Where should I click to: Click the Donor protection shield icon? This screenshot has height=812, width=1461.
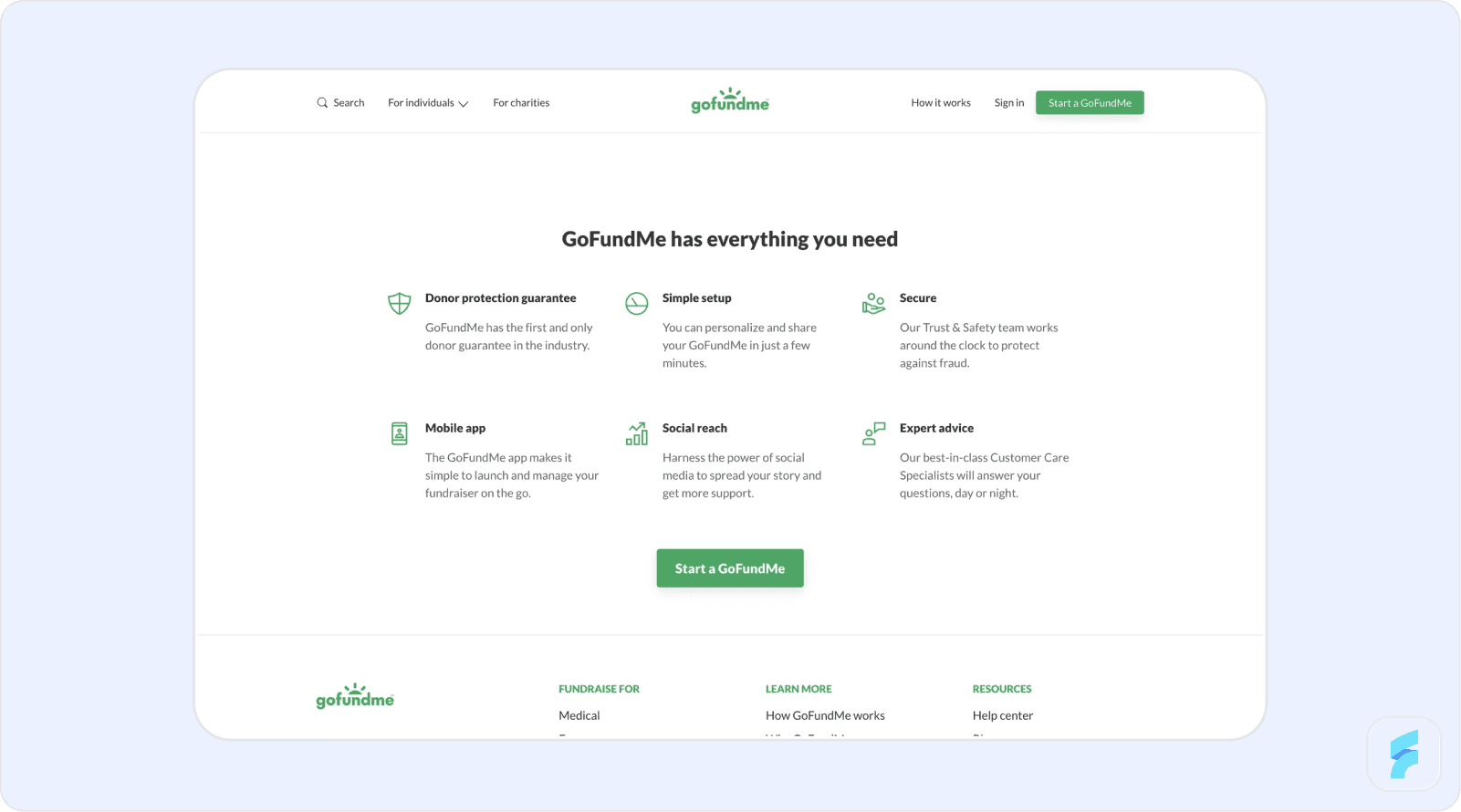coord(400,303)
